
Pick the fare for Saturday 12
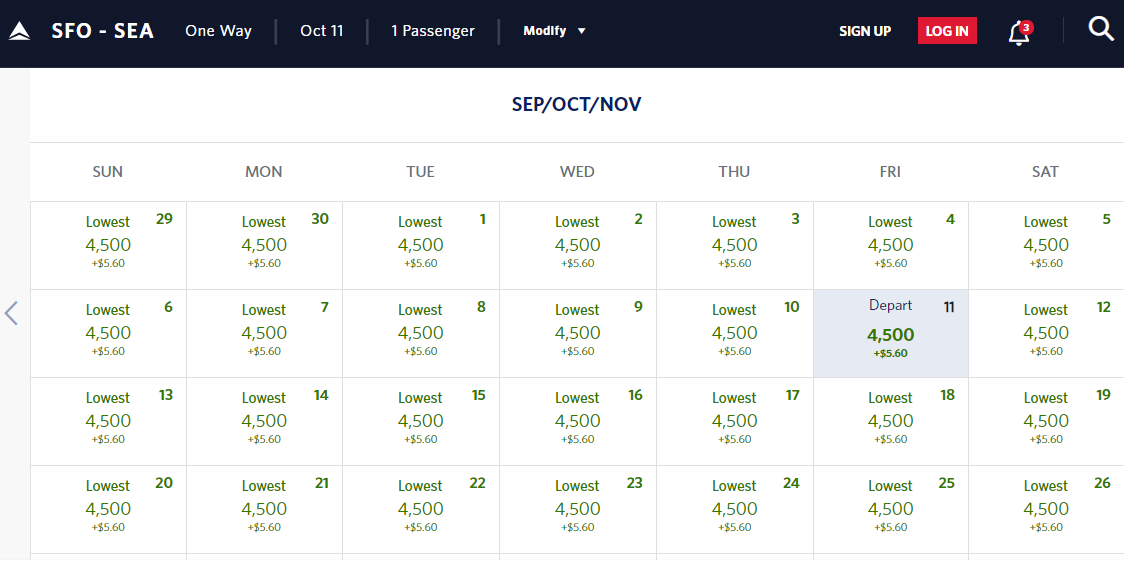click(x=1047, y=333)
